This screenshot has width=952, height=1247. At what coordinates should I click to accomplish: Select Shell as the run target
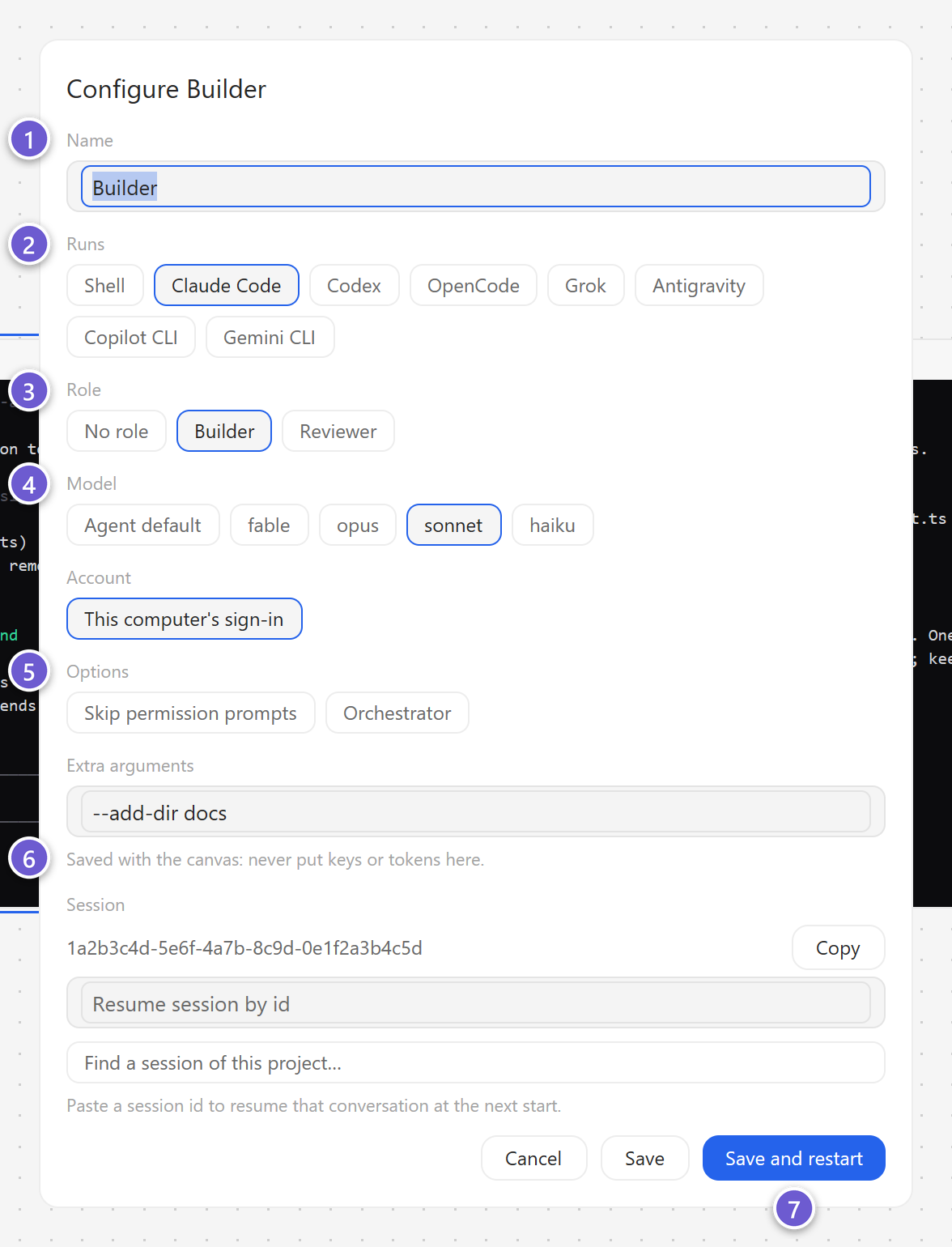(105, 286)
